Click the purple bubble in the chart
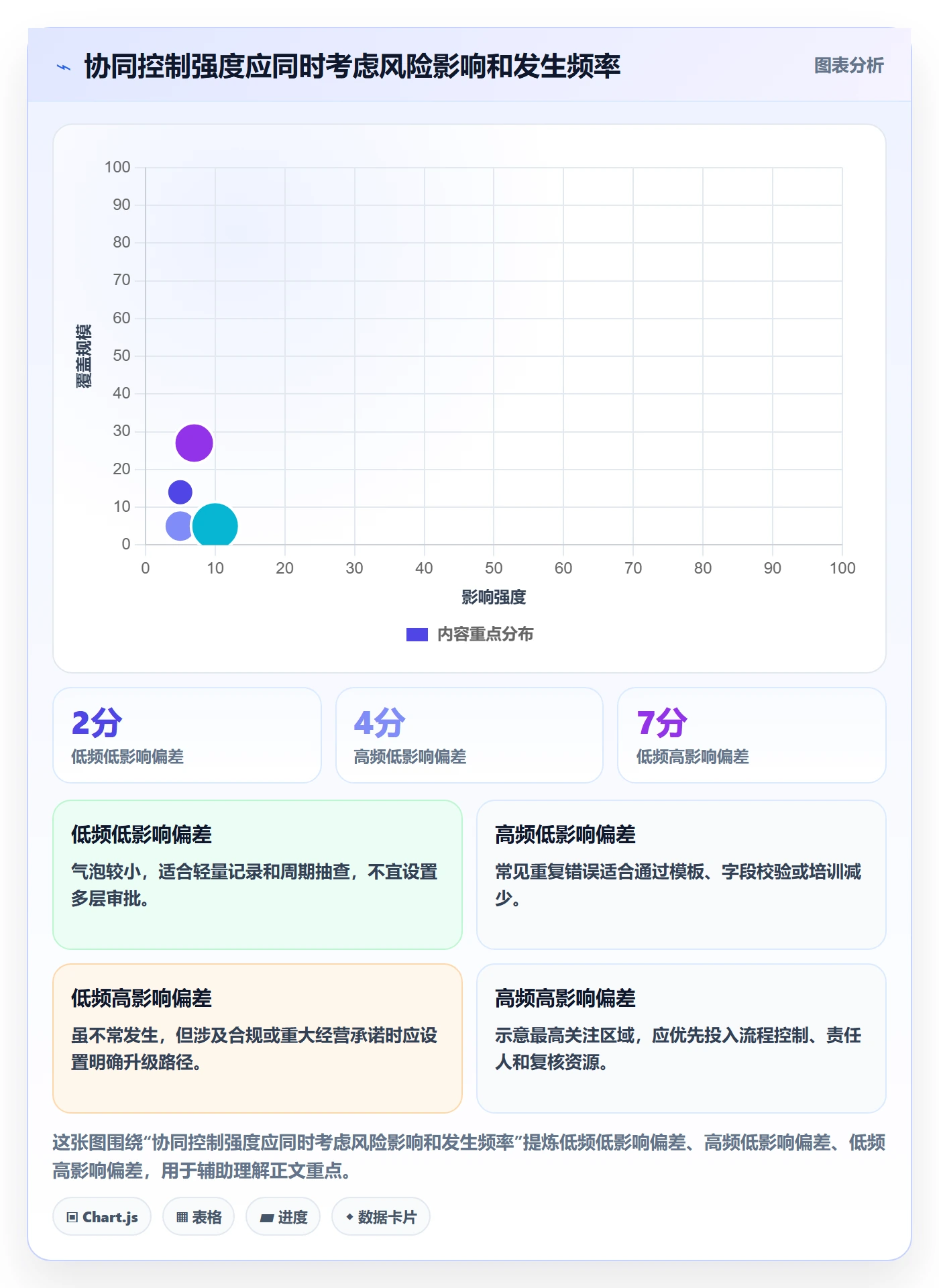Screen dimensions: 939x1288 pos(195,443)
